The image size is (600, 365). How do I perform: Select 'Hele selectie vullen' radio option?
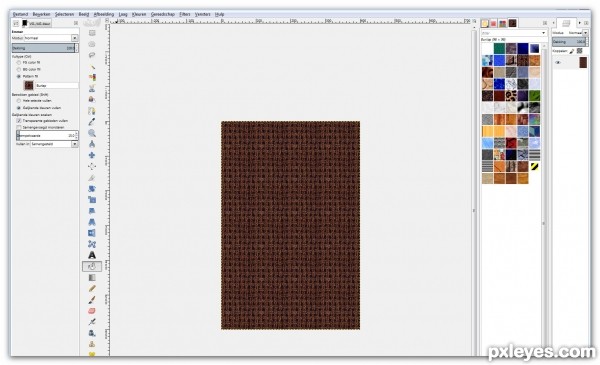(18, 101)
